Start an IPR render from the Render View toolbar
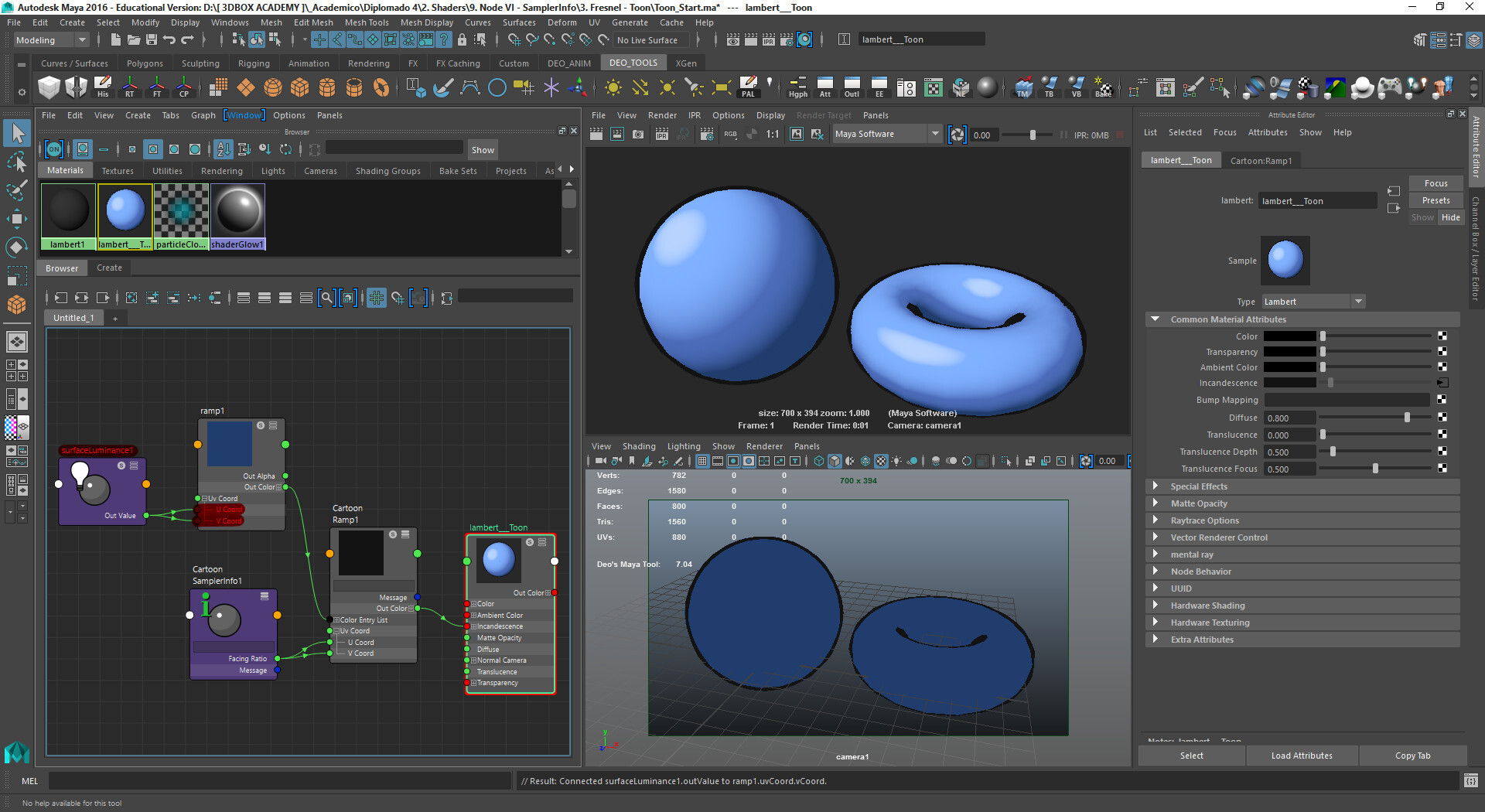Screen dimensions: 1485x812 point(662,135)
